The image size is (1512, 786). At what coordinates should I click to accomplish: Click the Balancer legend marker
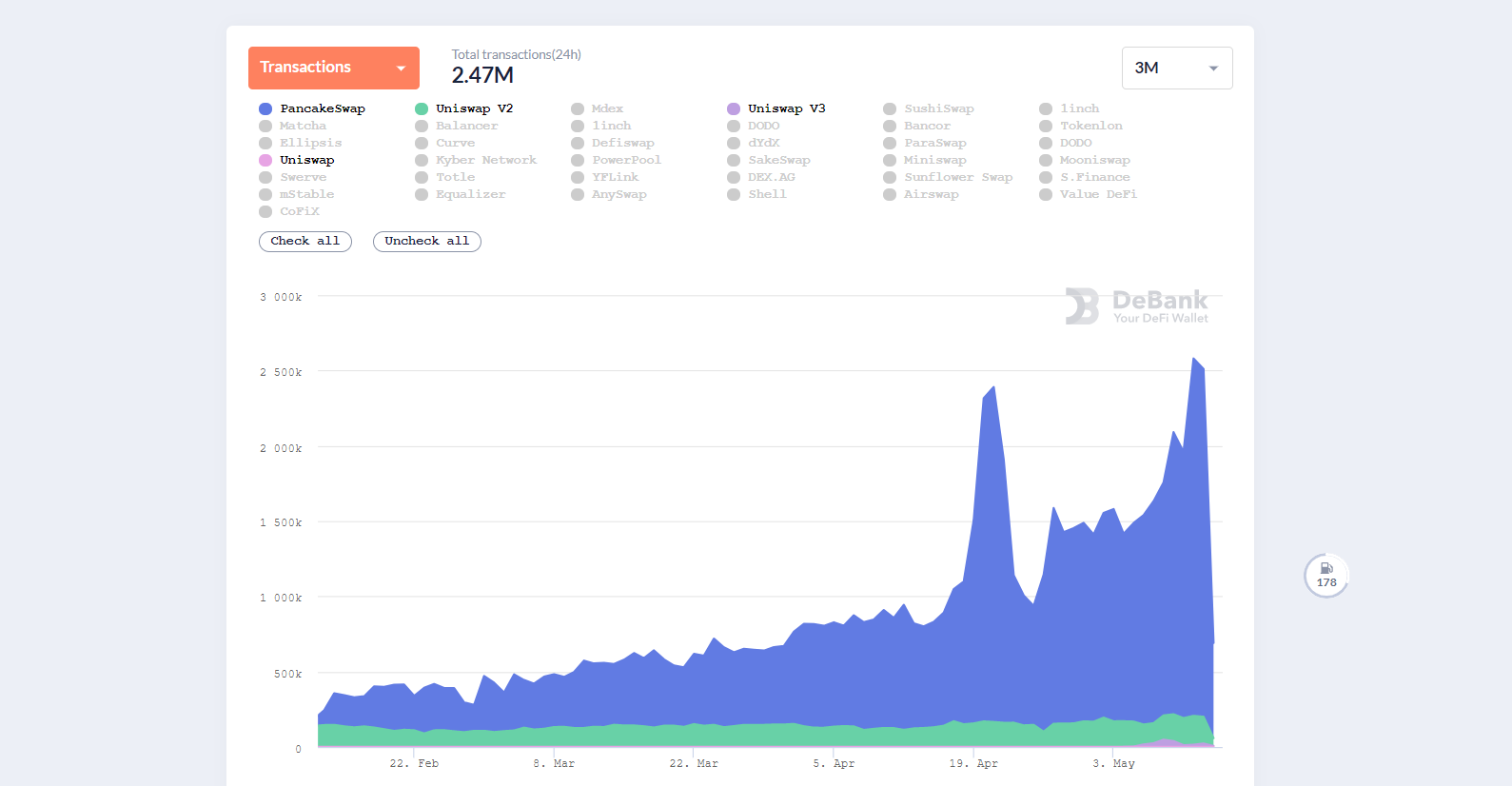[x=422, y=127]
